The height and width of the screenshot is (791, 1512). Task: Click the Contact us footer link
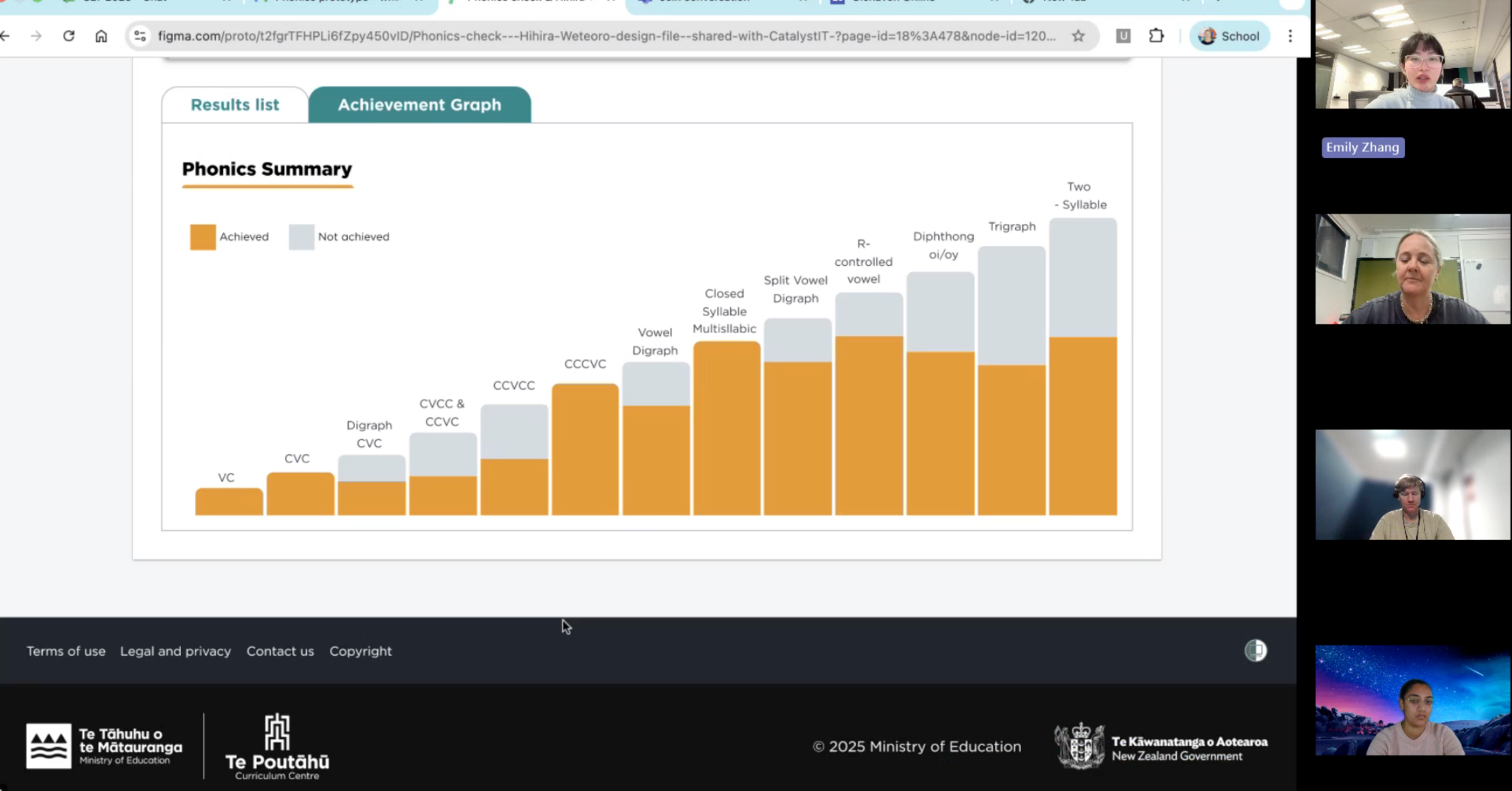[280, 651]
